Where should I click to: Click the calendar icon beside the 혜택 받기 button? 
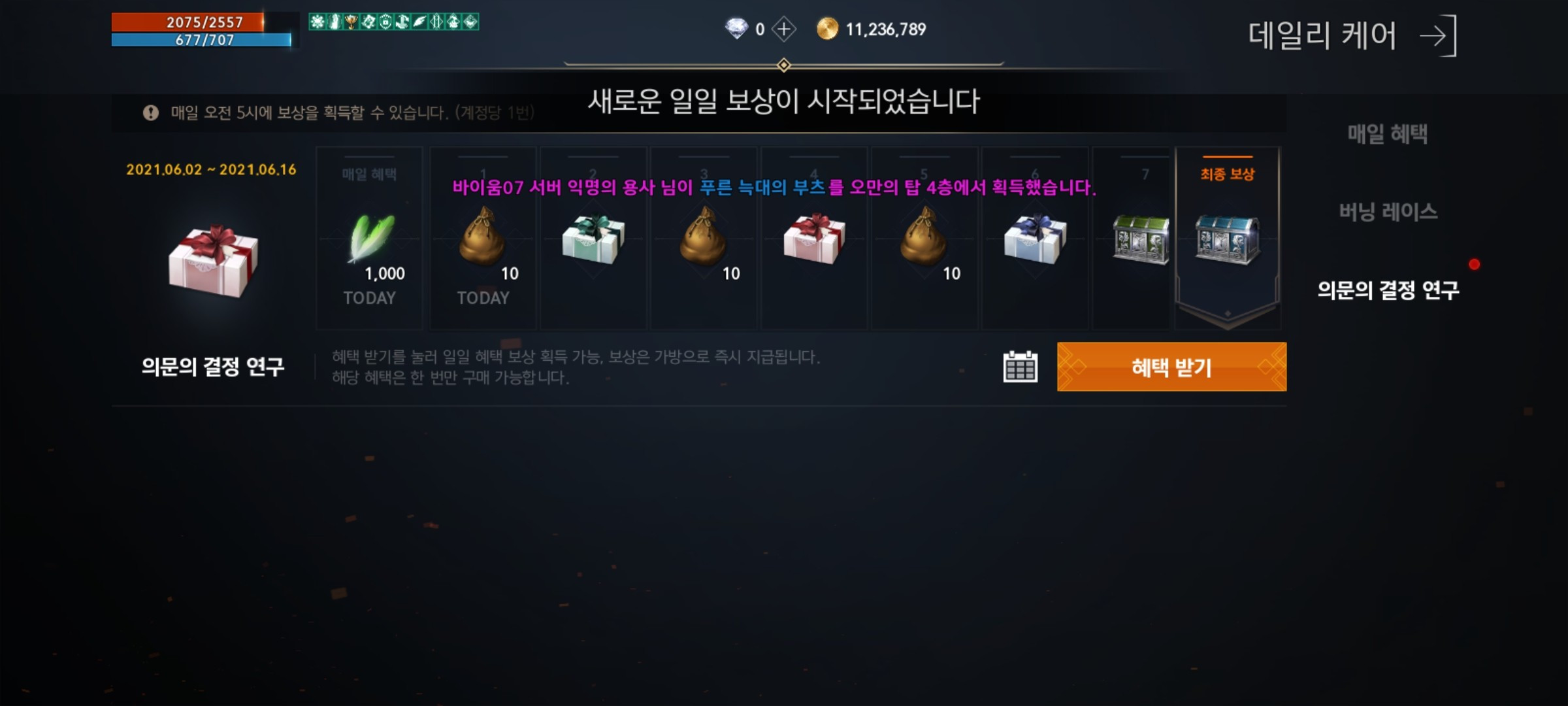tap(1020, 367)
